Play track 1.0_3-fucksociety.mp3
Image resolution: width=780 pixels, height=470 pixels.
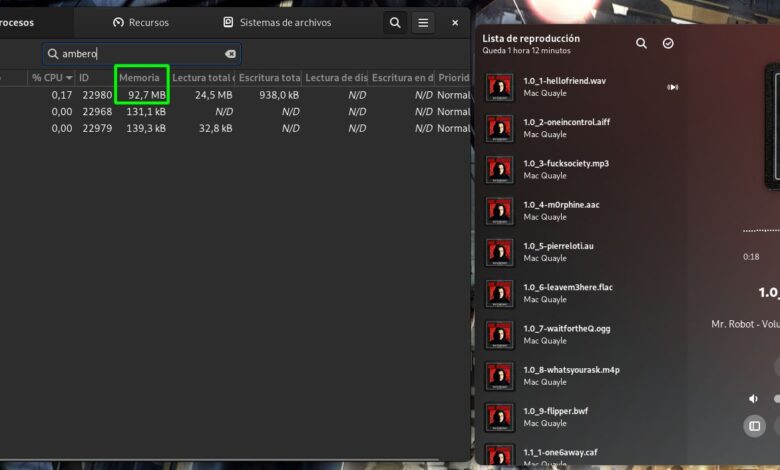(x=566, y=169)
